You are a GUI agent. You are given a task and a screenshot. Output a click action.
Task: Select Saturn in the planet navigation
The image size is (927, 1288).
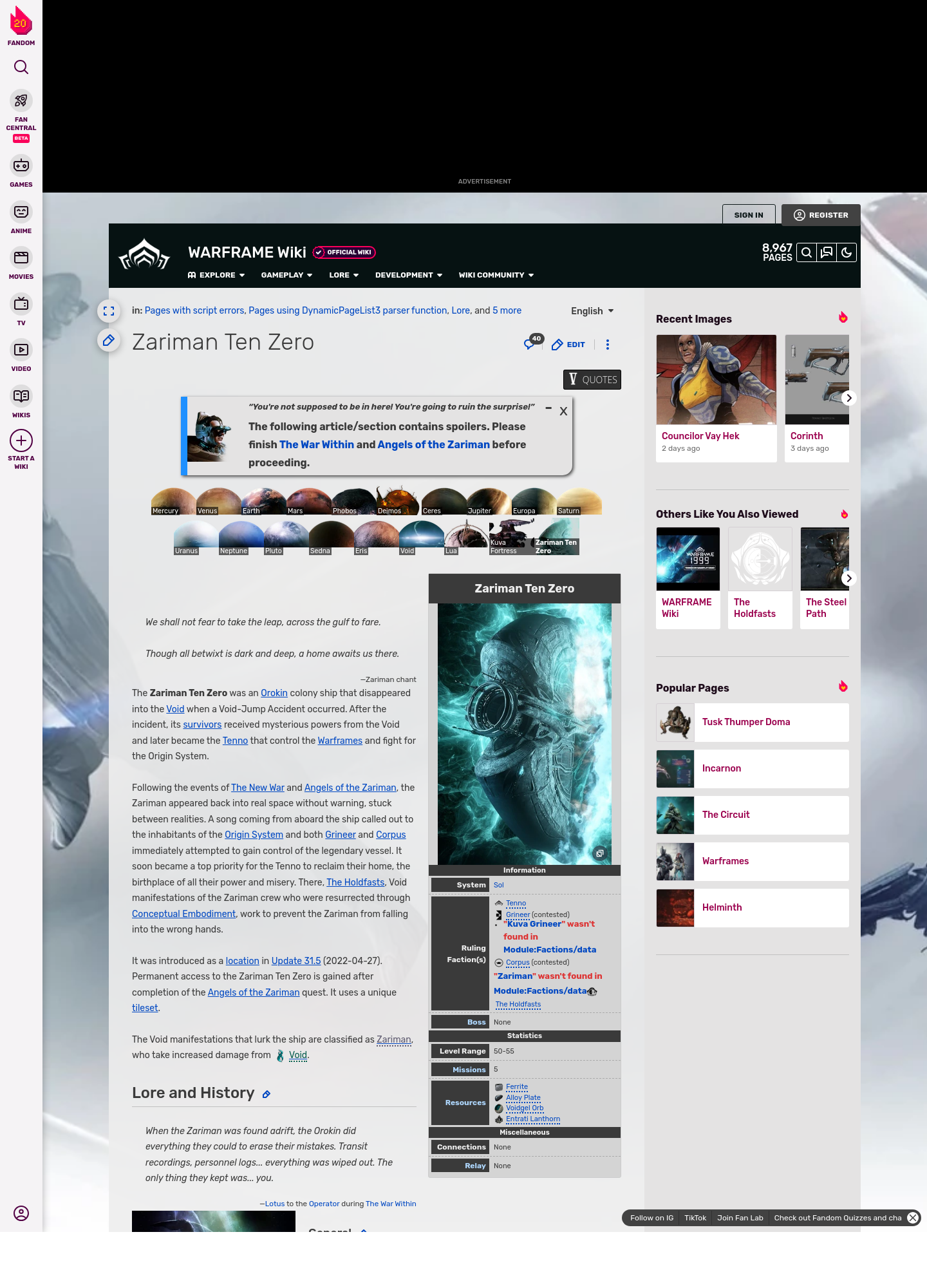[x=579, y=501]
